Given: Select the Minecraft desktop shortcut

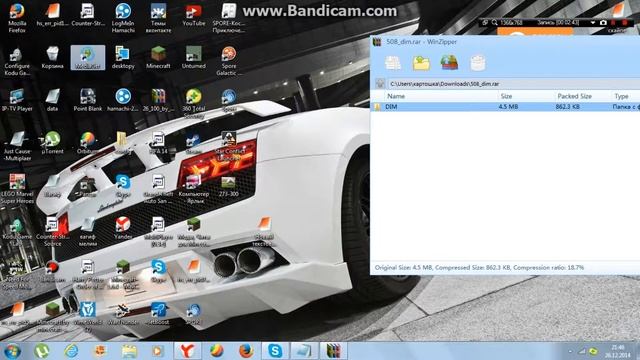Looking at the screenshot, I should 158,58.
